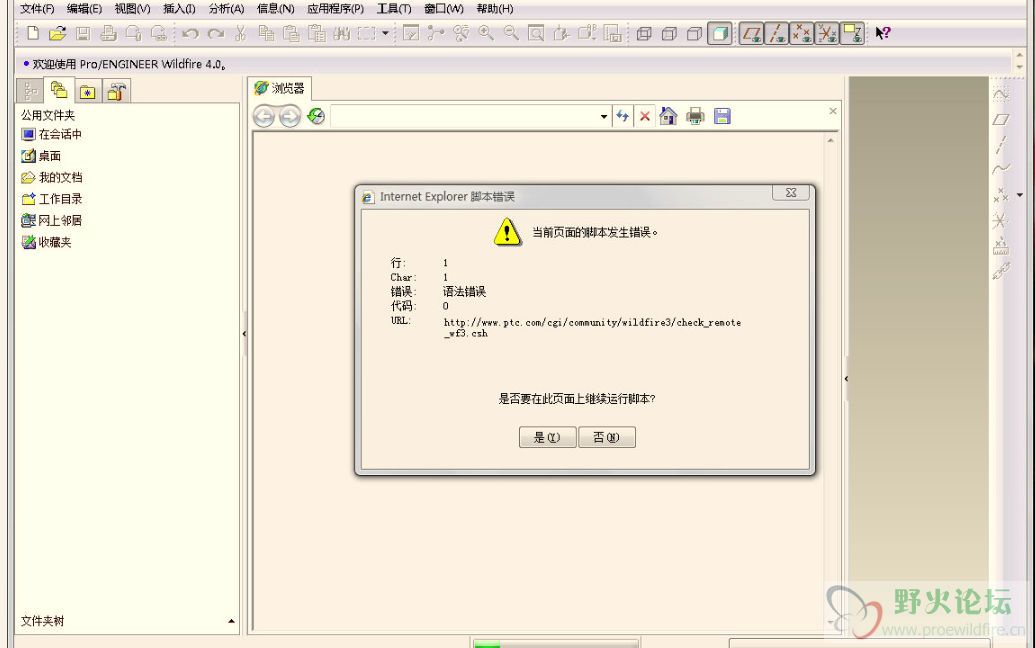1035x648 pixels.
Task: Select No Hidden display mode icon
Action: click(694, 34)
